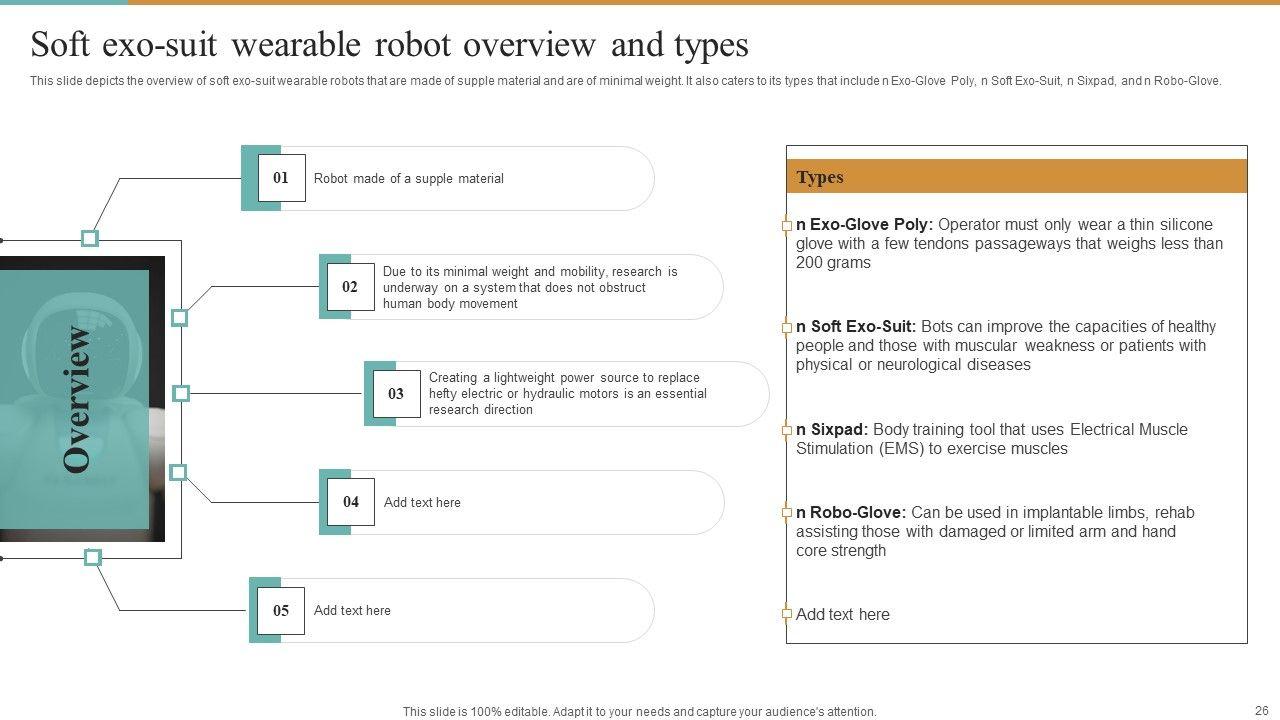Select the 'Robot made of a supple material' text
Viewport: 1280px width, 720px height.
coord(408,179)
